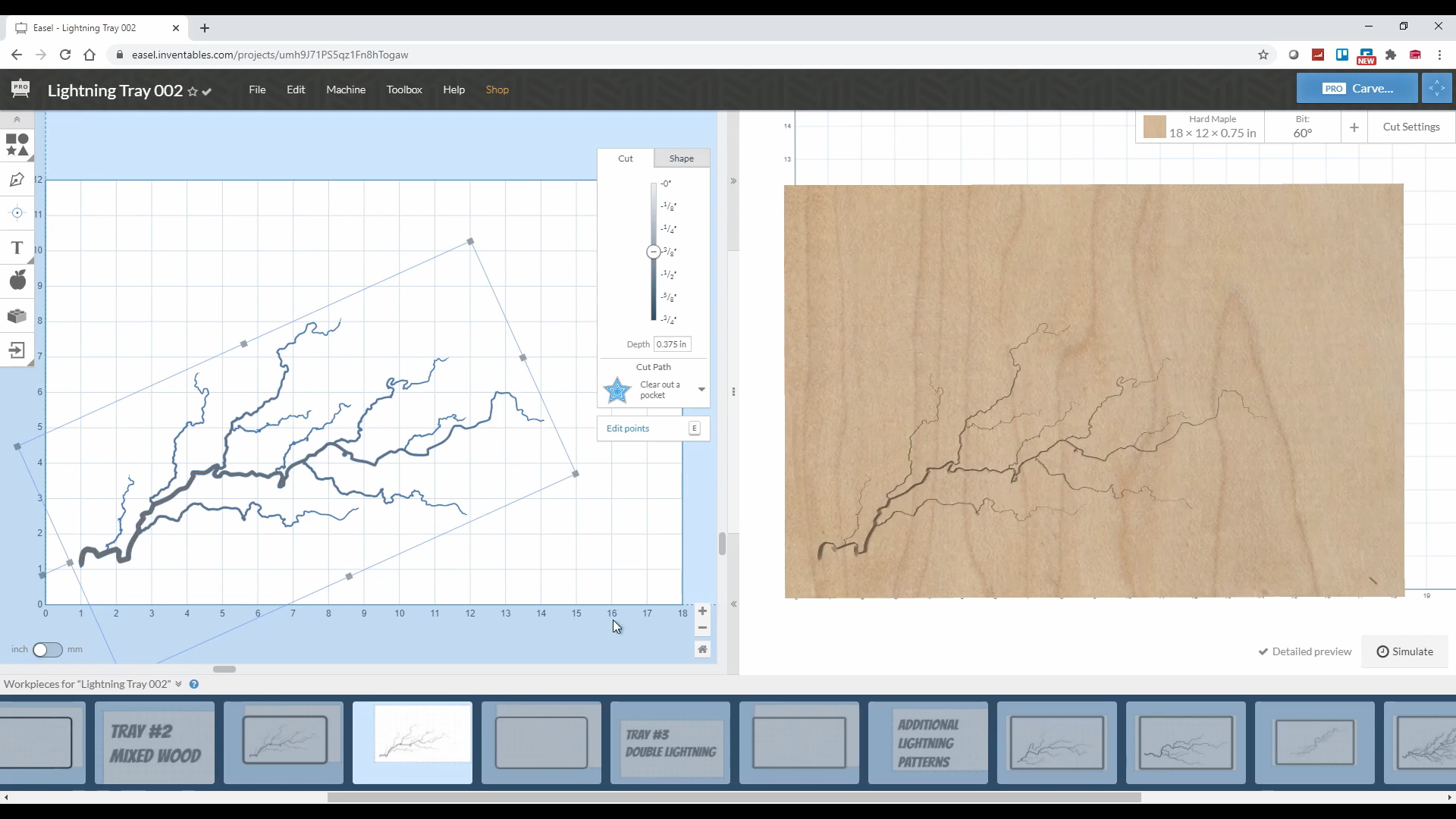
Task: Collapse the left toolbar with top chevron
Action: 17,120
